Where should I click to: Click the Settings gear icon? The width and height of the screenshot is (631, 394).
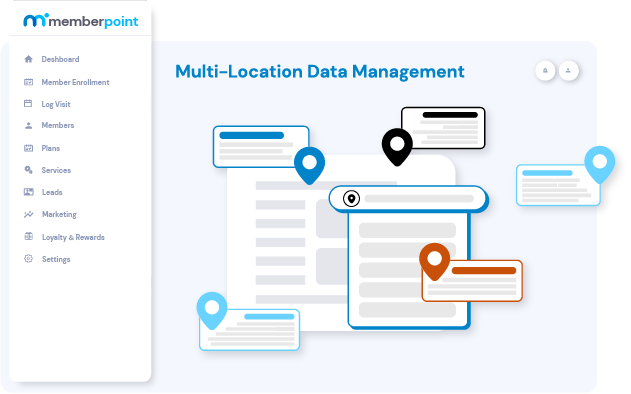pos(28,259)
